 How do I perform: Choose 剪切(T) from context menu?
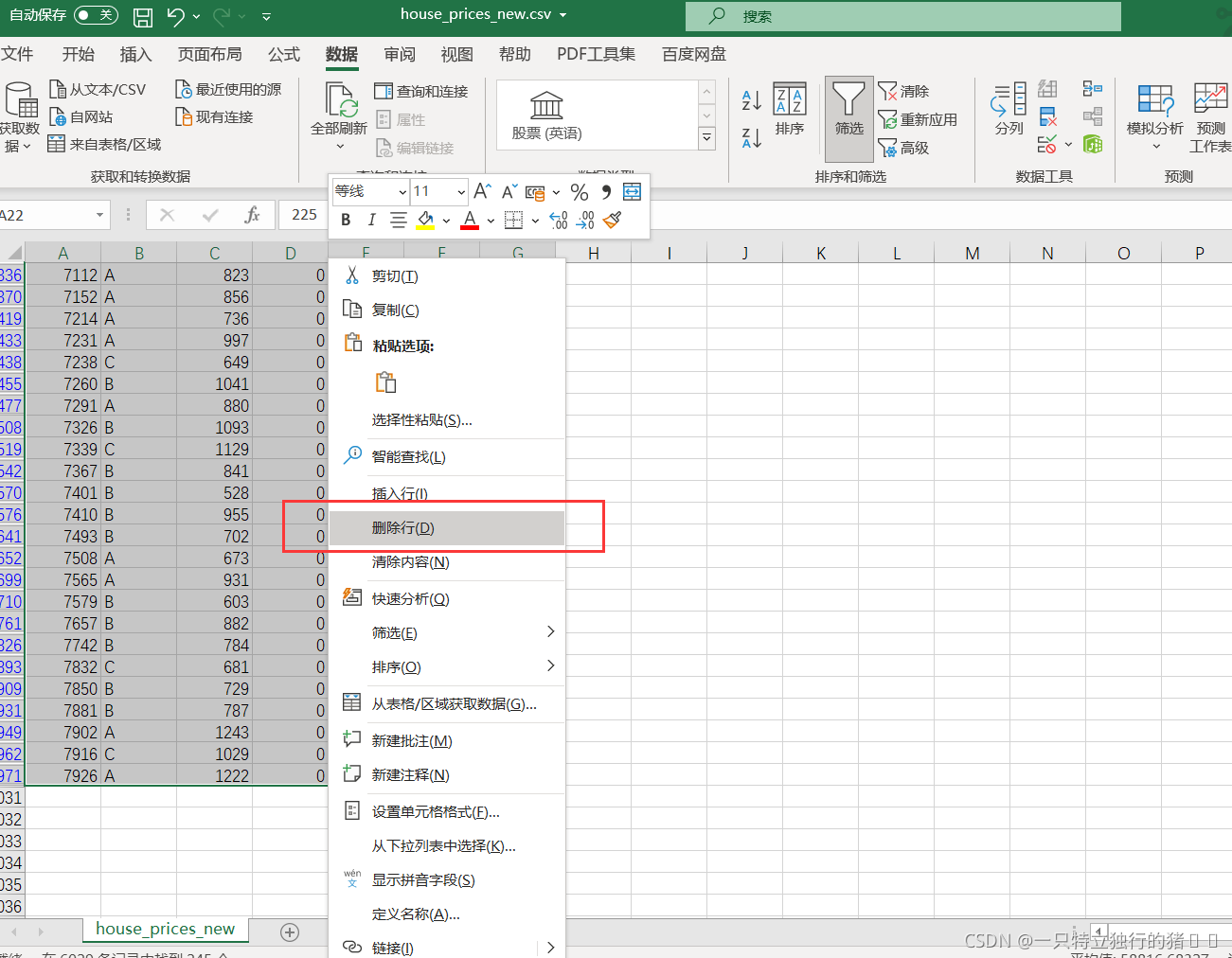click(x=447, y=275)
